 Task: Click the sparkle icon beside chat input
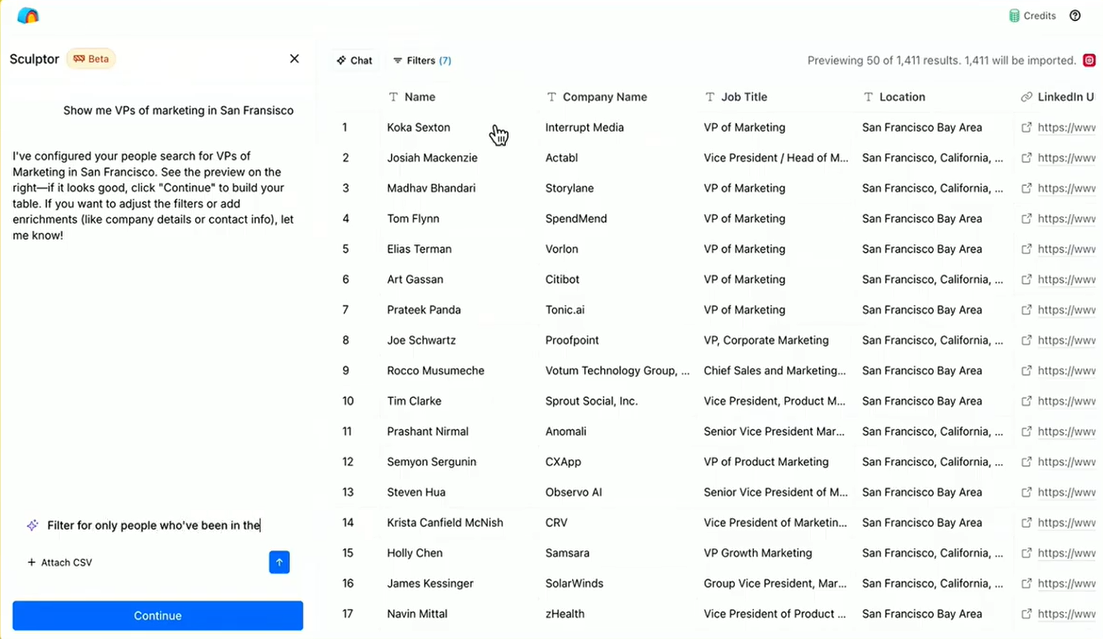pos(32,525)
